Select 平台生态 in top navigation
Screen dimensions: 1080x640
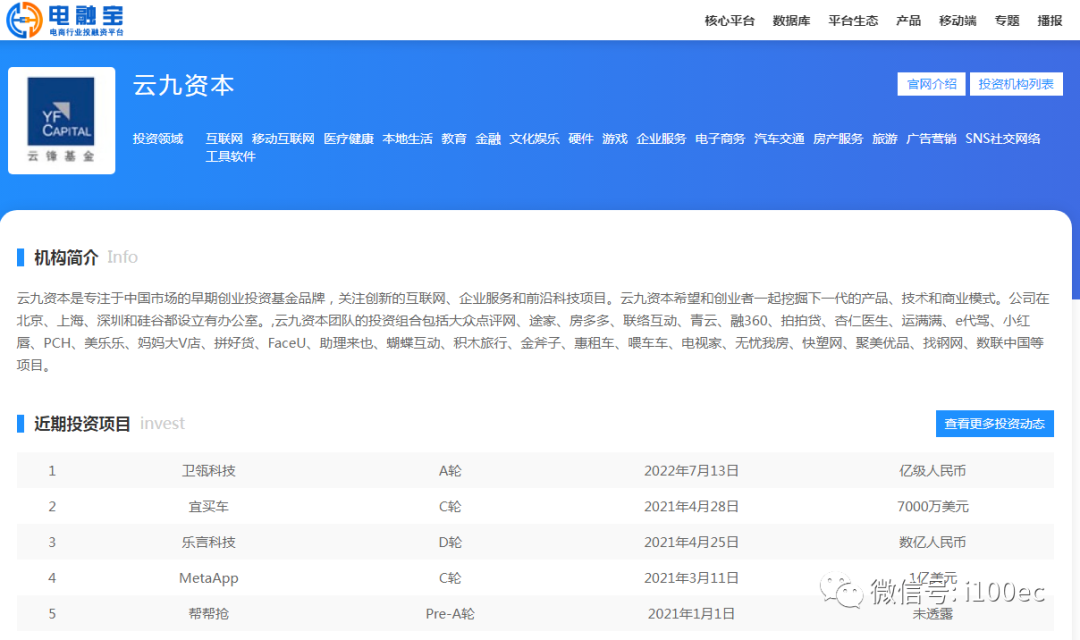853,21
